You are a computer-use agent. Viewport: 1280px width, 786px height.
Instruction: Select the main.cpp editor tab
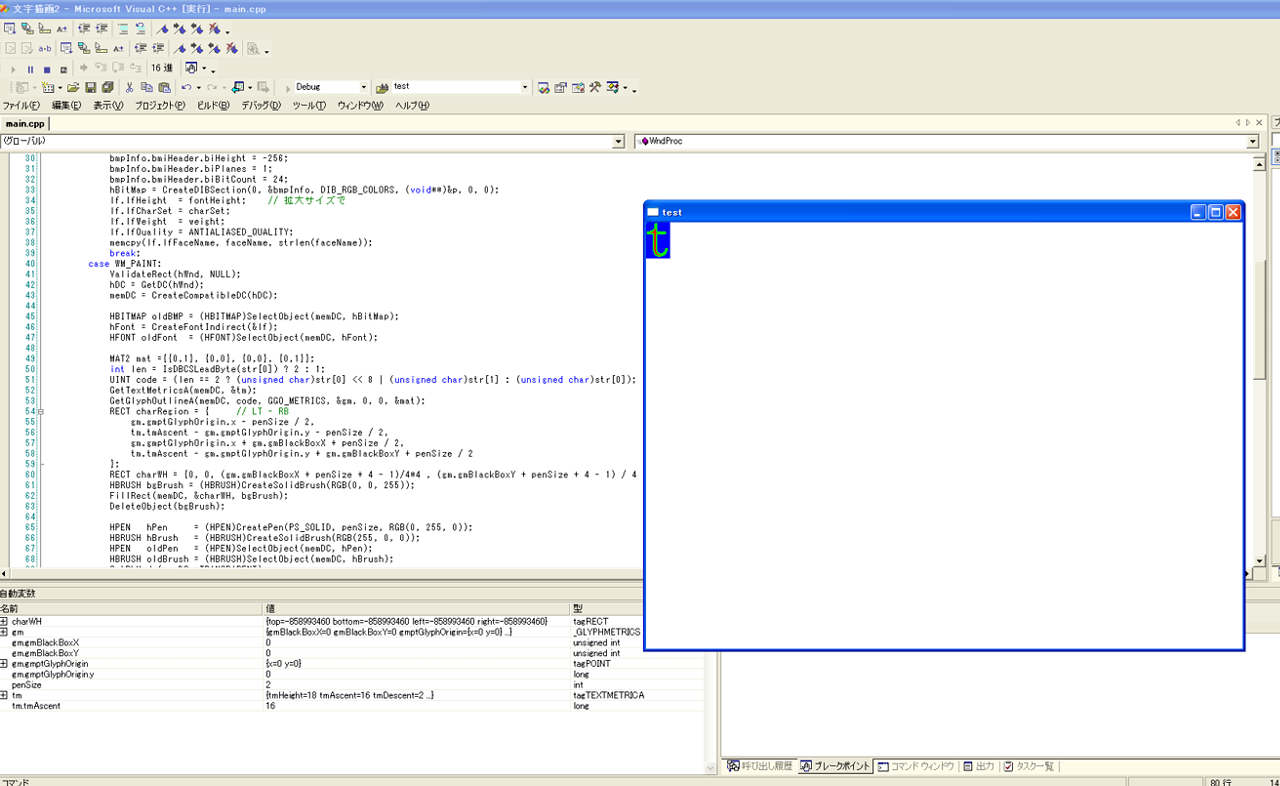click(25, 124)
